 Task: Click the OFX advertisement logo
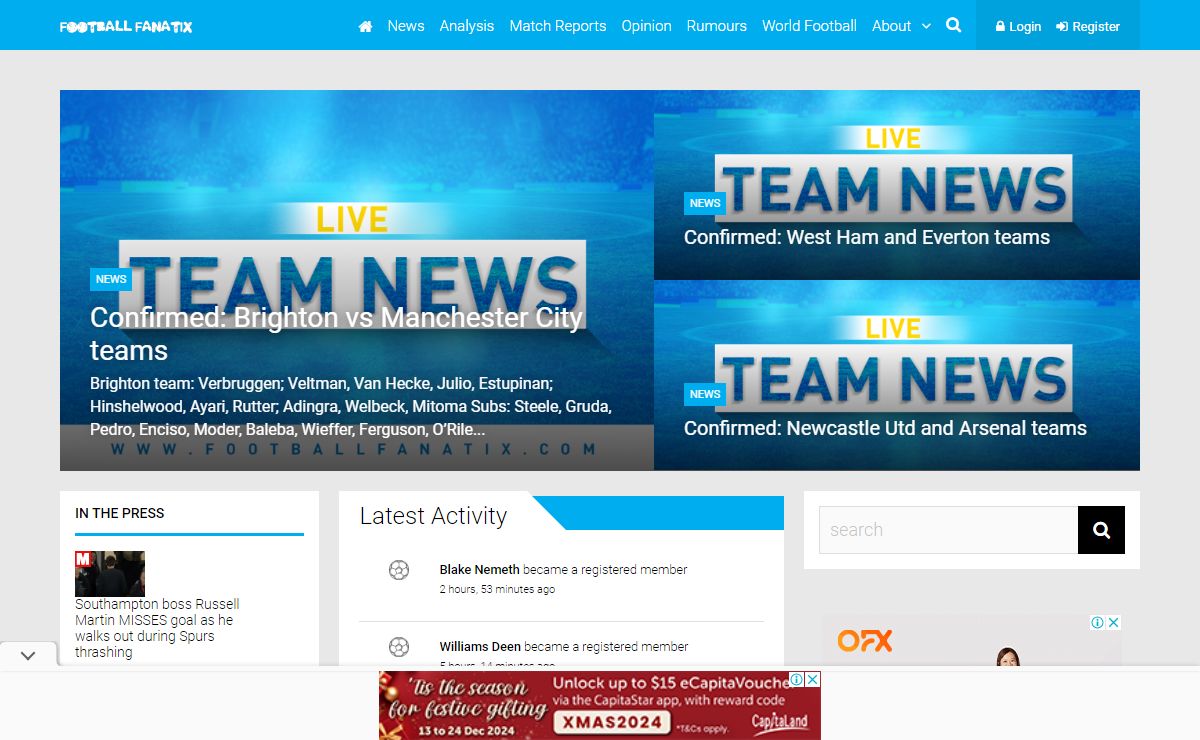(x=865, y=641)
